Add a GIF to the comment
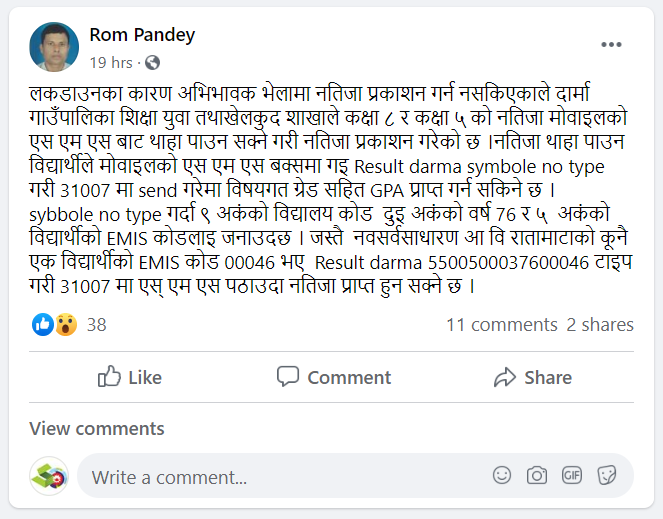The image size is (663, 519). tap(571, 476)
